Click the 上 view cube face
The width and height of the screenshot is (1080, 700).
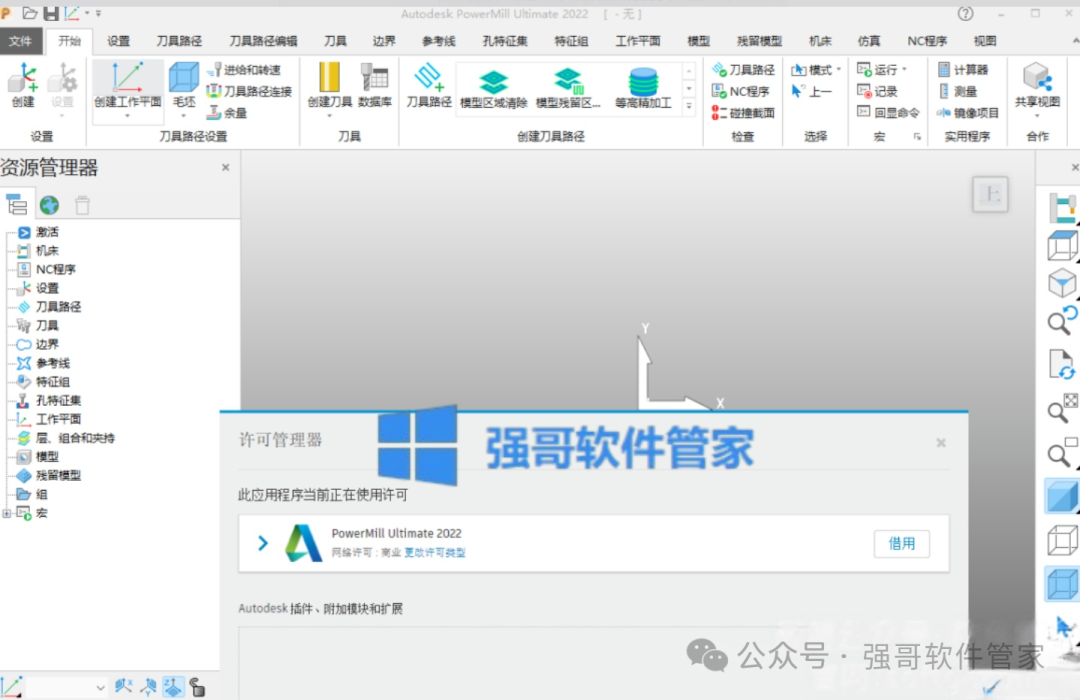click(x=990, y=194)
